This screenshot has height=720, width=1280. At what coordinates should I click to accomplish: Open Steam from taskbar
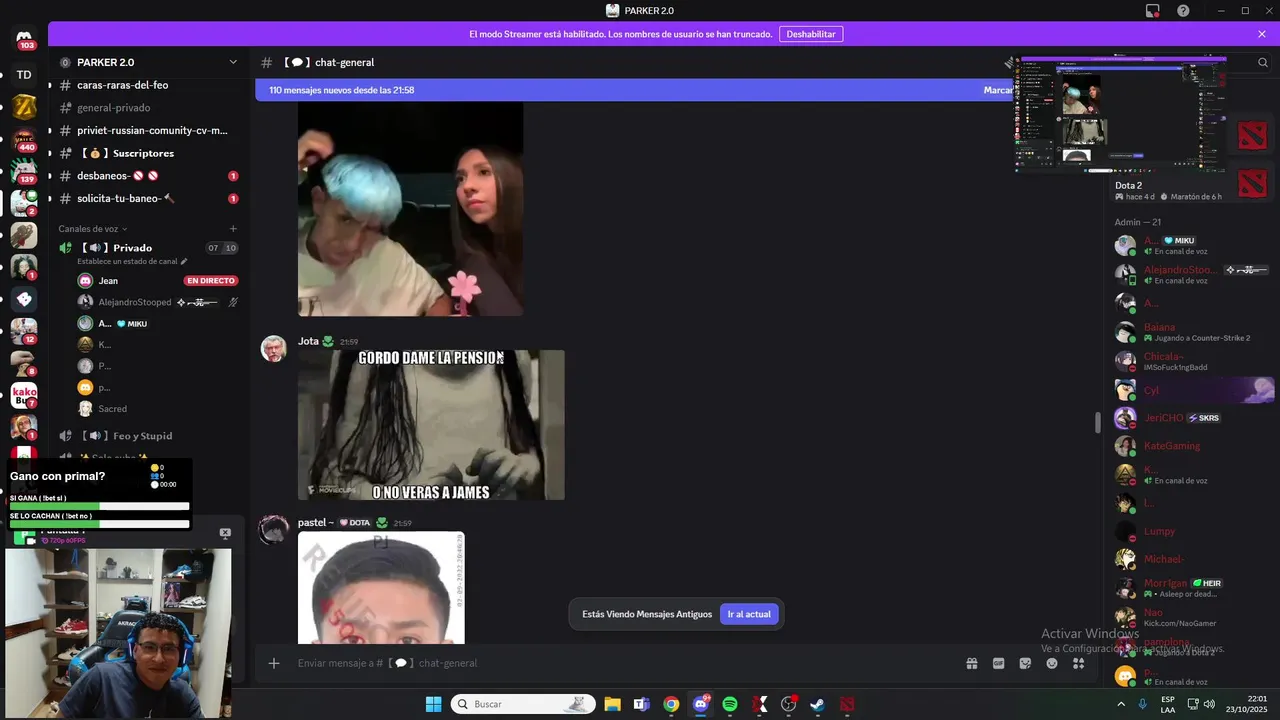[818, 704]
